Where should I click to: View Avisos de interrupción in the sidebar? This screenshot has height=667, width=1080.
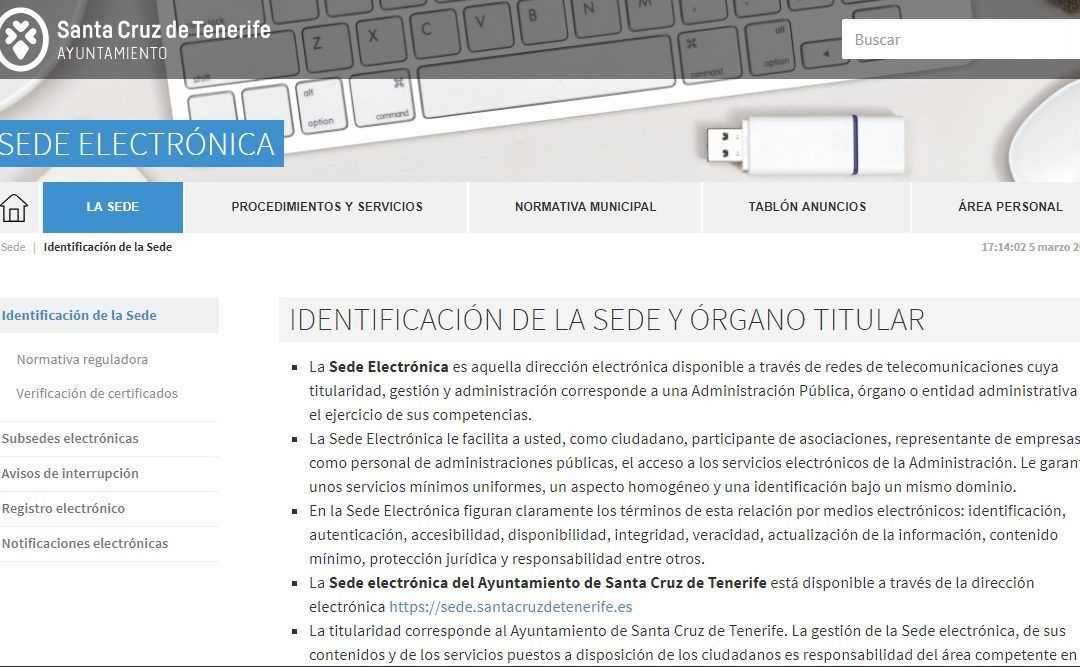click(x=71, y=473)
